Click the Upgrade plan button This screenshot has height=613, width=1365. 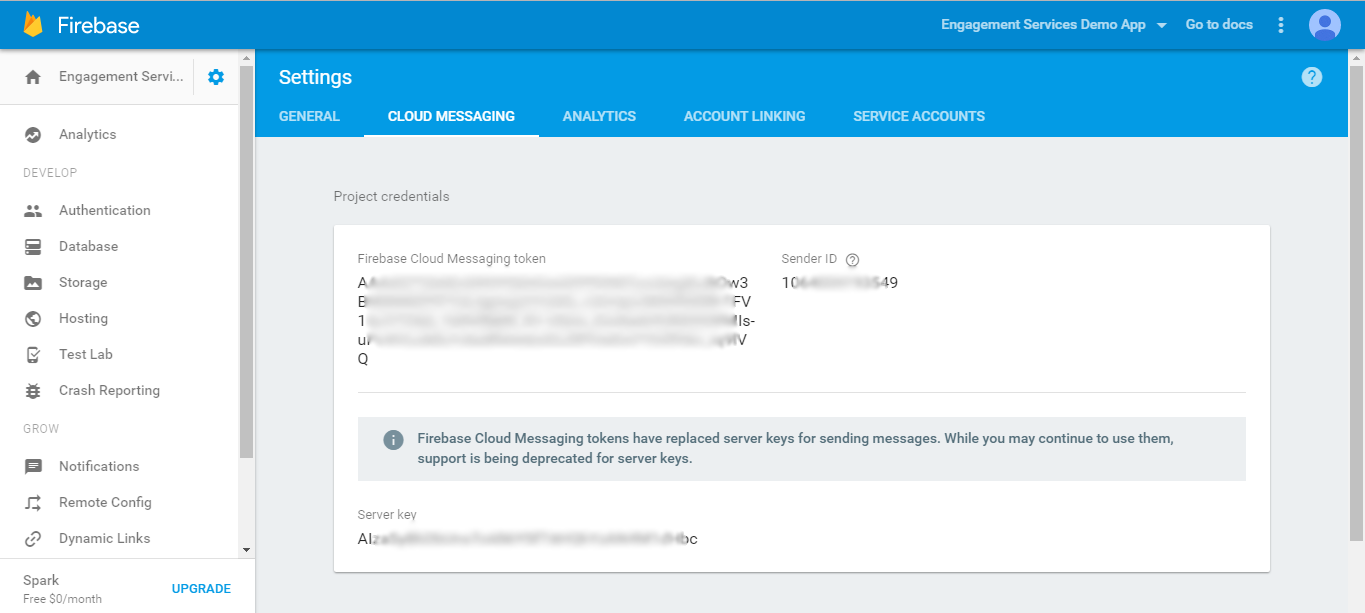(x=201, y=589)
